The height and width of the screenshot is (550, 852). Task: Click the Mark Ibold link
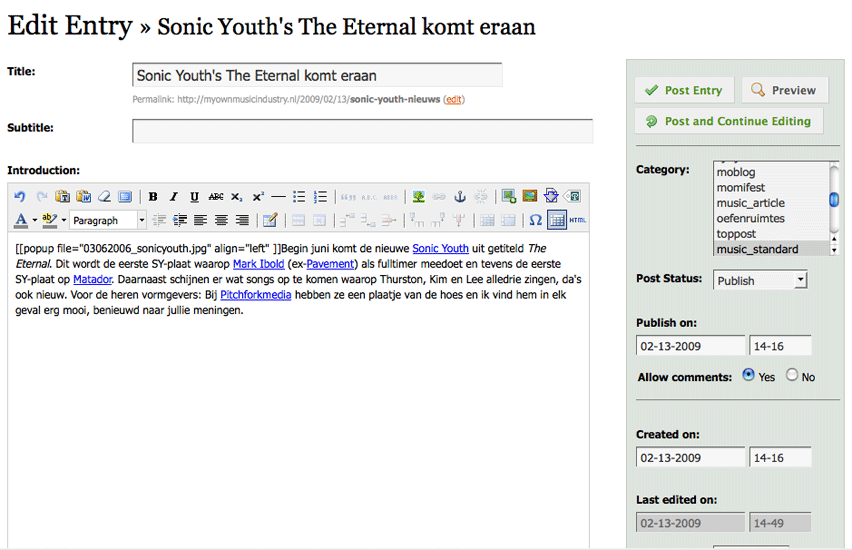point(259,264)
